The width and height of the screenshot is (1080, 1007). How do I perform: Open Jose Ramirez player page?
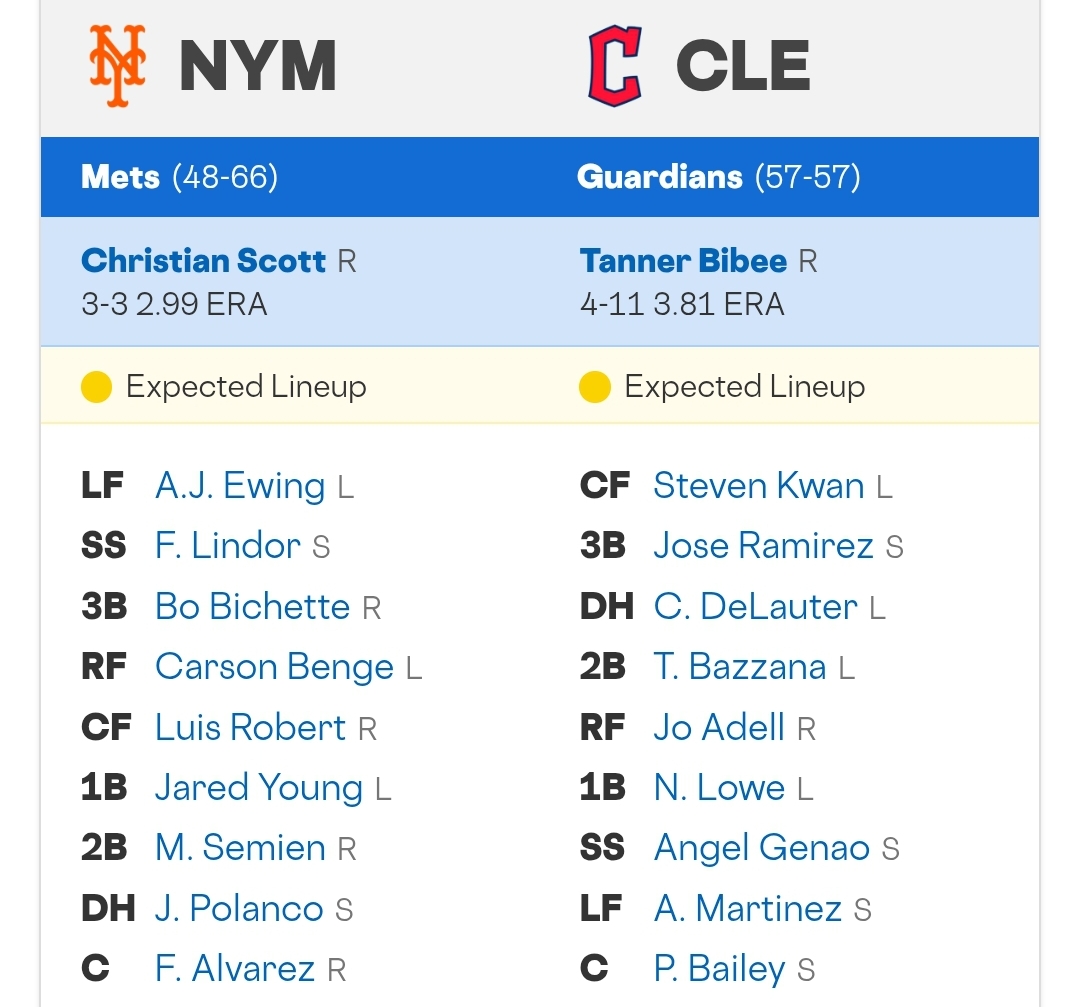[x=764, y=546]
